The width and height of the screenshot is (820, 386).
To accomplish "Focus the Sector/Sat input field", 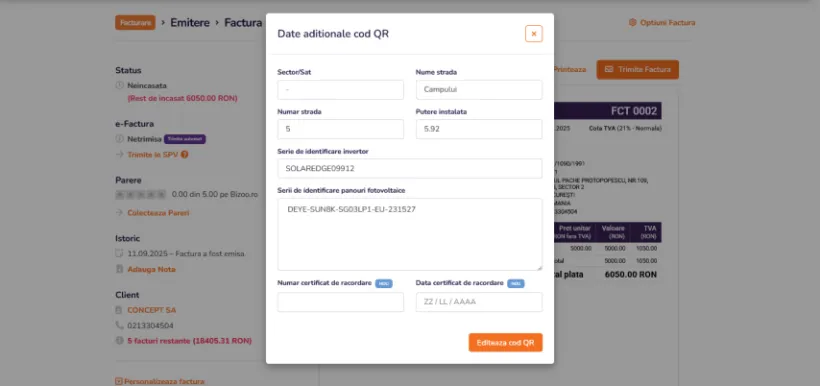I will tap(340, 90).
